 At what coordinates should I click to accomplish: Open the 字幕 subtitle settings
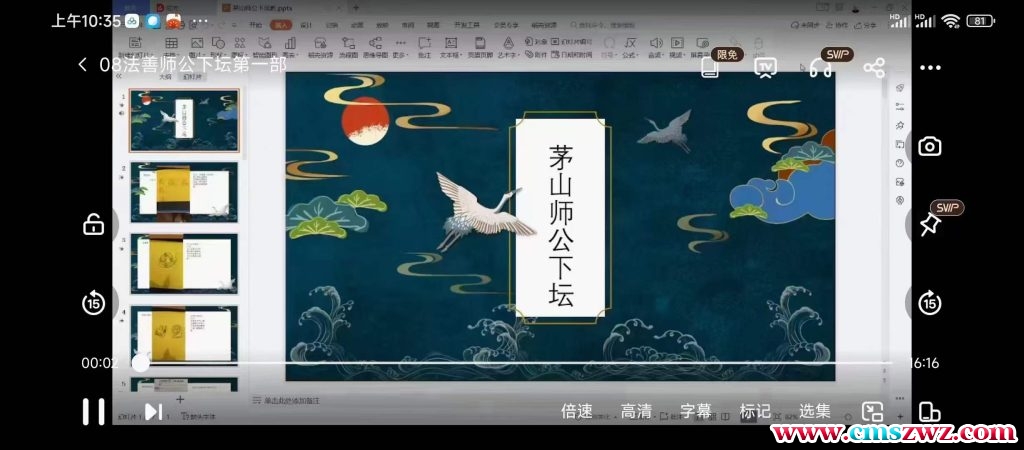(x=696, y=411)
